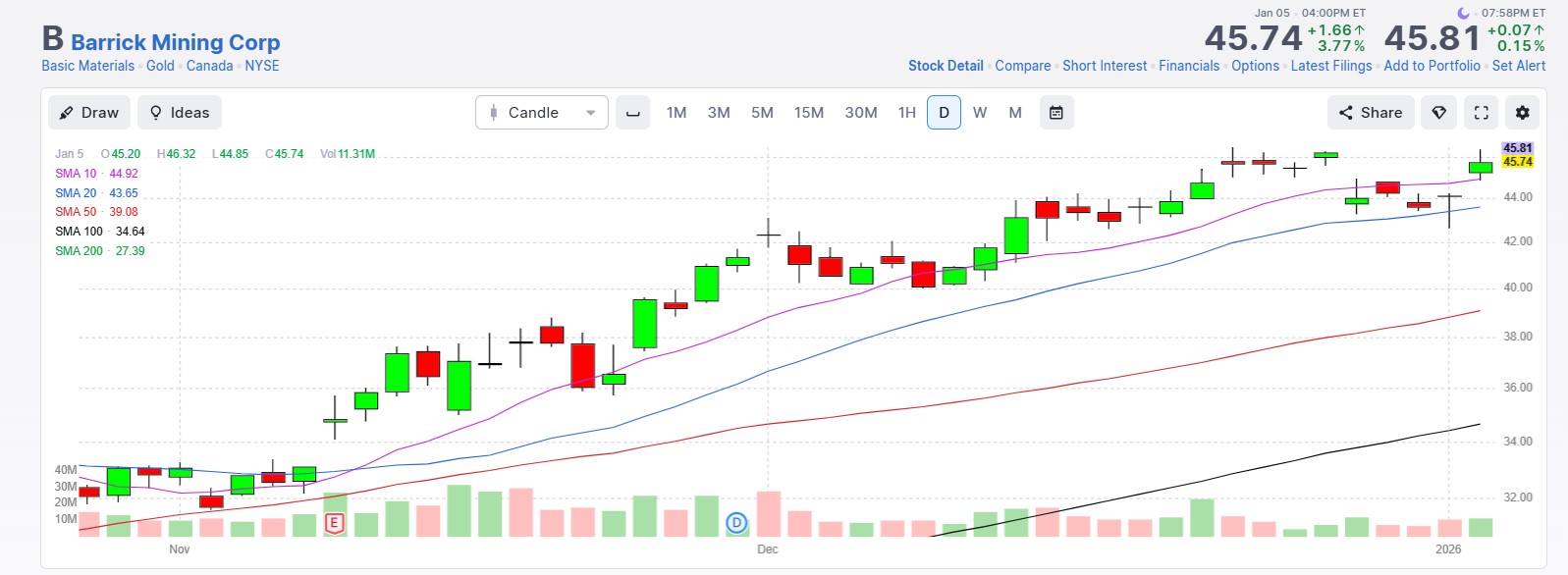Viewport: 1568px width, 575px height.
Task: Click the 45.74 price label on axis
Action: [x=1517, y=162]
